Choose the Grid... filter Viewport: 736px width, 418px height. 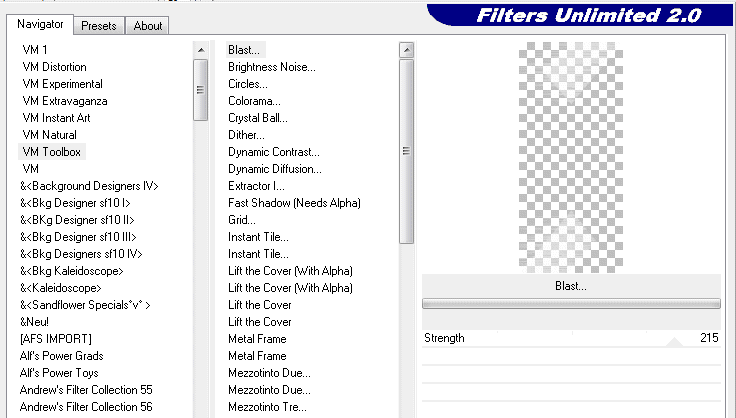(x=242, y=220)
